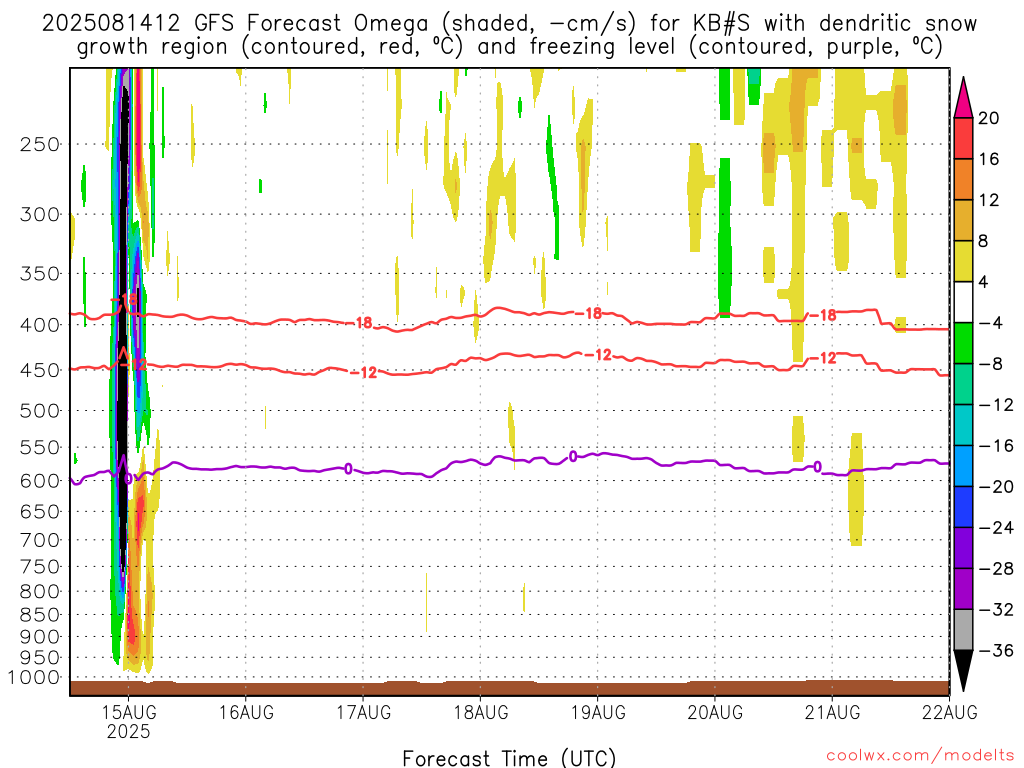
Task: Click the 15AUG x-axis date label
Action: pyautogui.click(x=129, y=712)
